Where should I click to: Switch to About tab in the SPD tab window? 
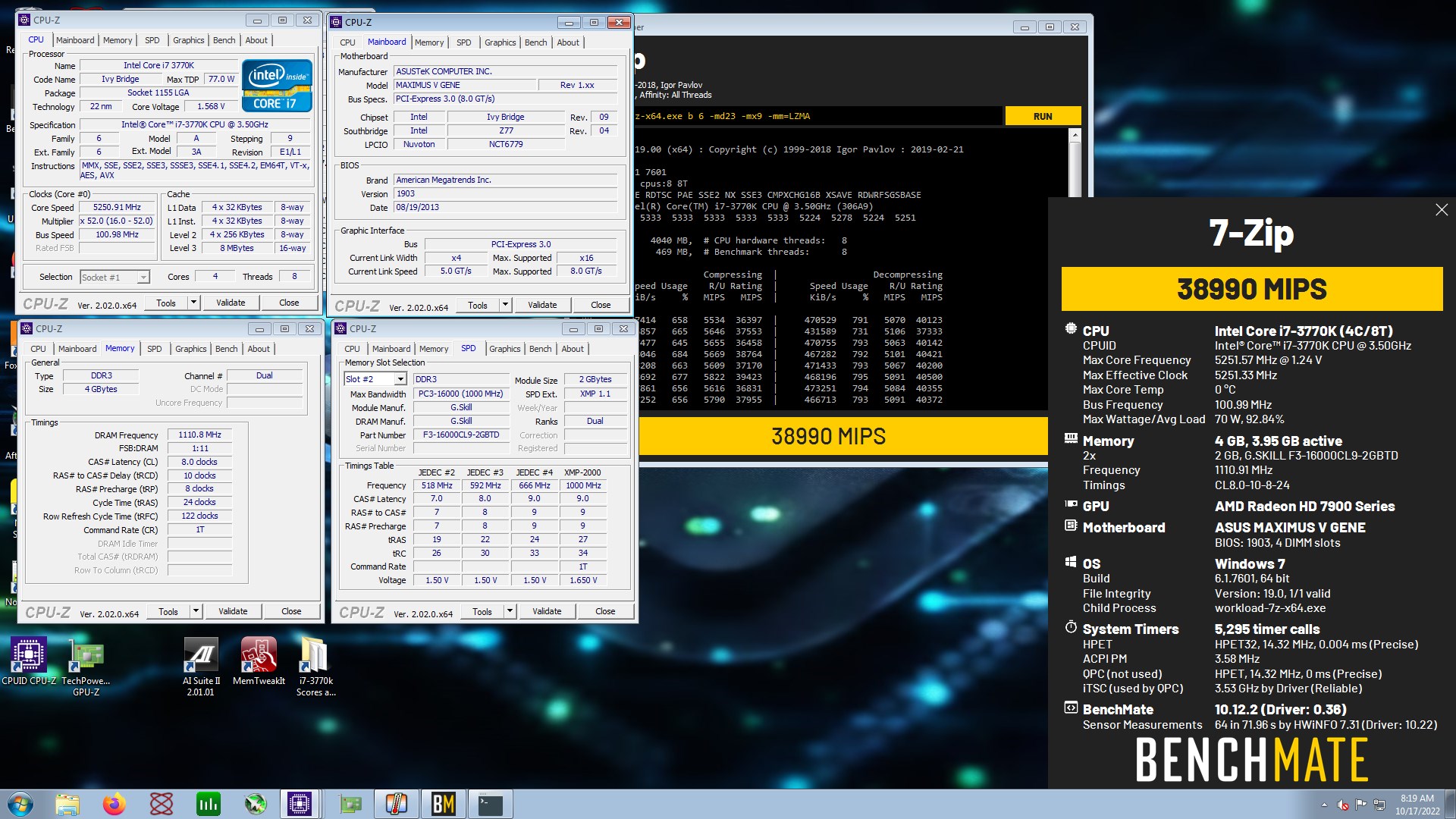click(x=573, y=349)
